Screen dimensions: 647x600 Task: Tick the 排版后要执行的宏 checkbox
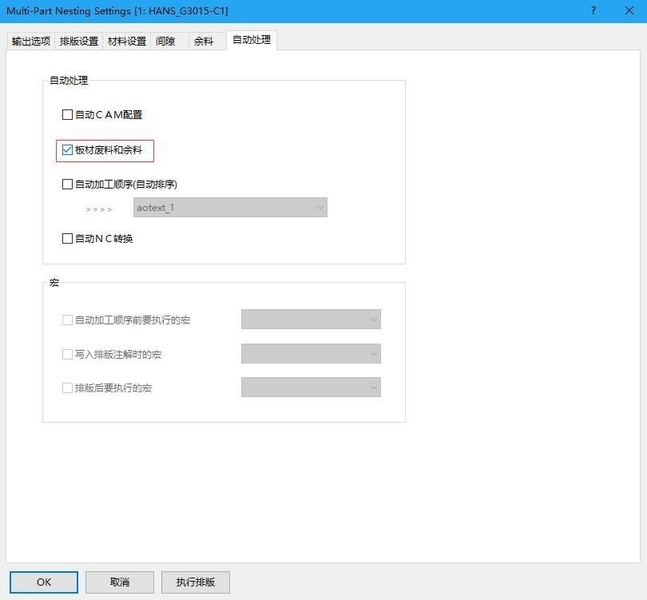point(67,388)
